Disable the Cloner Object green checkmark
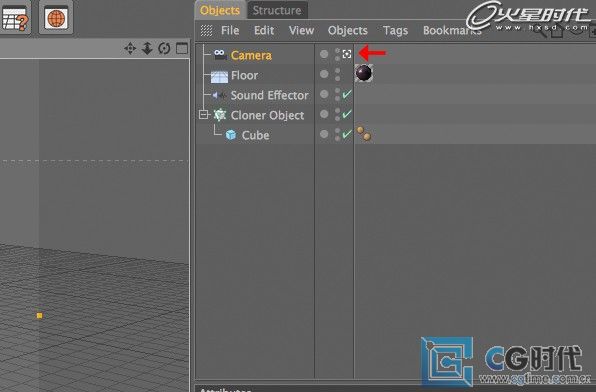Image resolution: width=596 pixels, height=392 pixels. click(347, 114)
